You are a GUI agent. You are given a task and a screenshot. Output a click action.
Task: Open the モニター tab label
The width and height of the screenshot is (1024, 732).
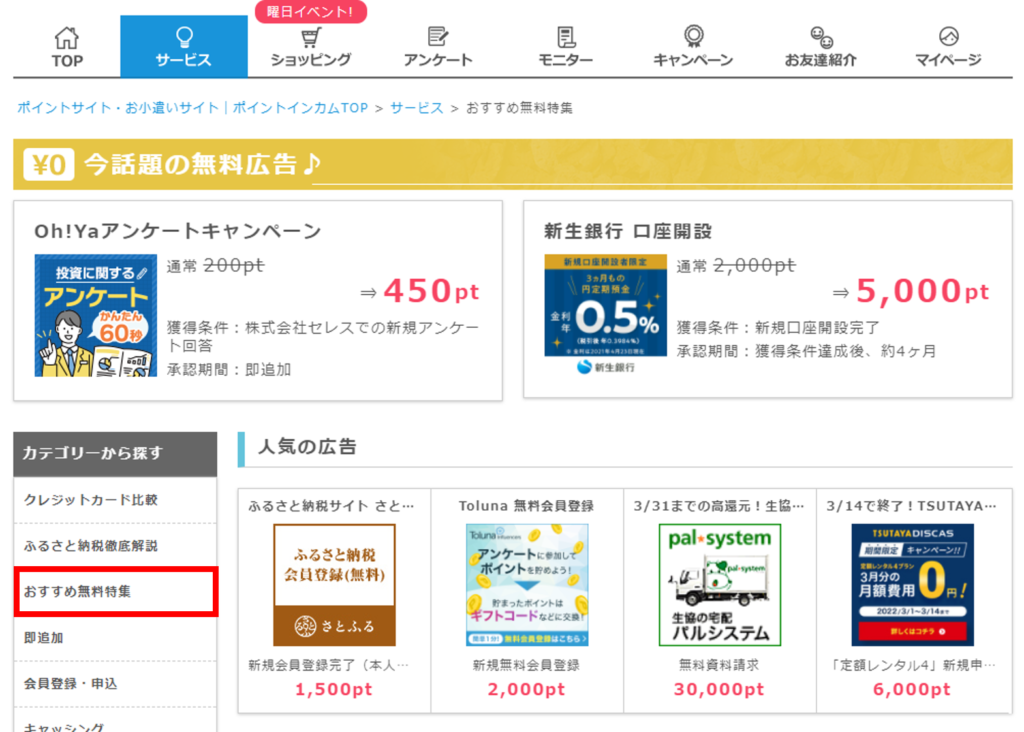(566, 60)
